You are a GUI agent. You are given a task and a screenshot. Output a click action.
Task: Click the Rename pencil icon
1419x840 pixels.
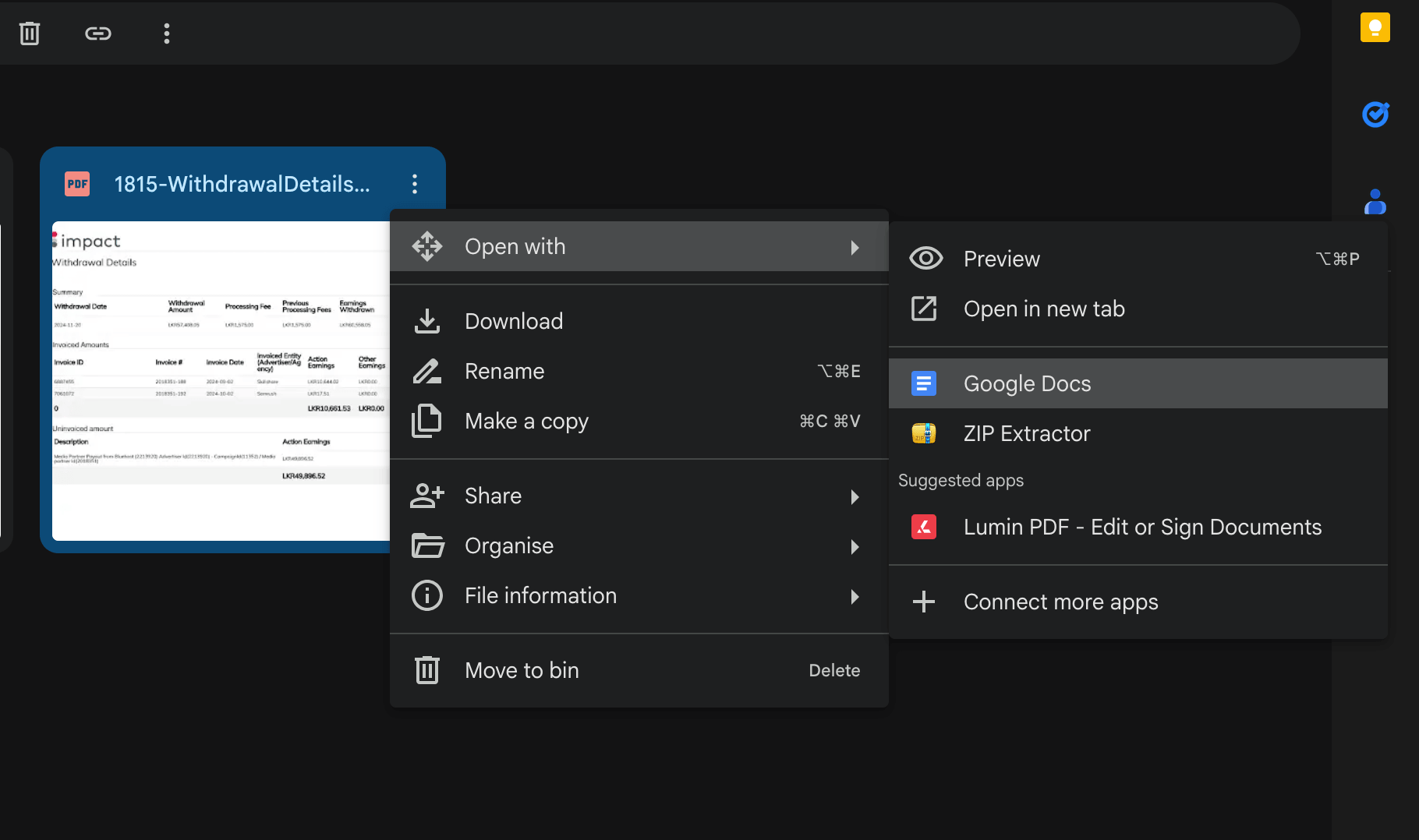427,371
